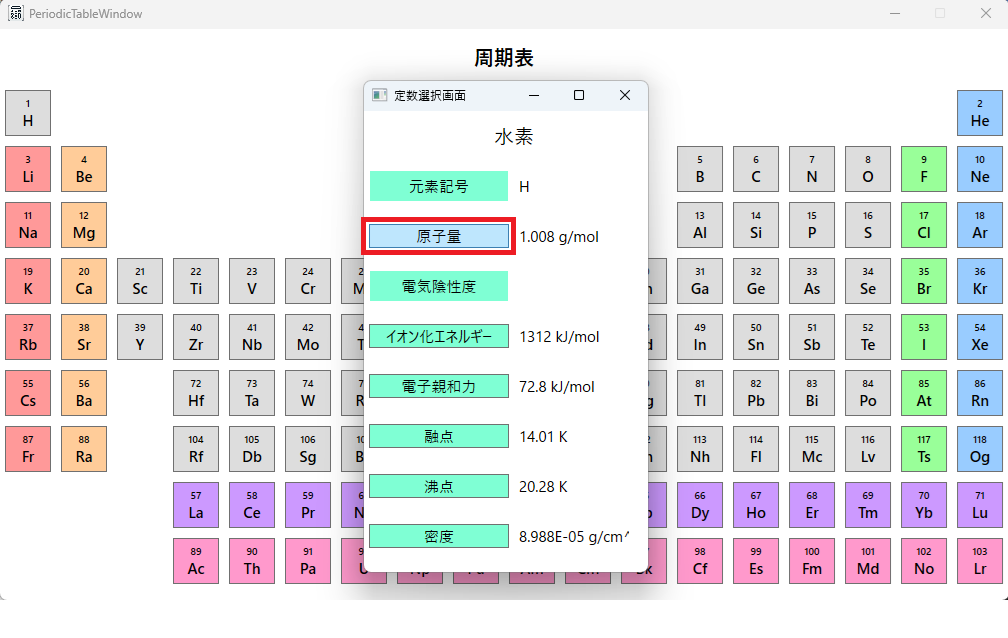1008x638 pixels.
Task: Choose bromine Br element tile
Action: [x=923, y=281]
